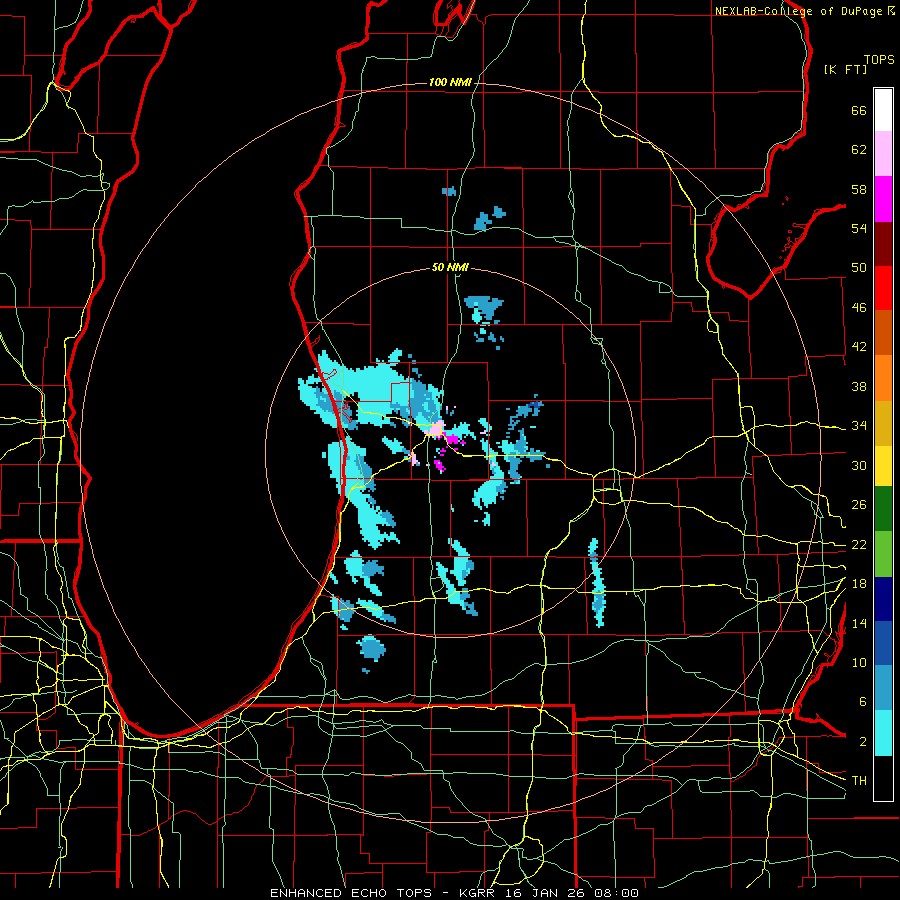This screenshot has height=900, width=900.
Task: Pick the magenta swatch in the legend
Action: pyautogui.click(x=883, y=199)
